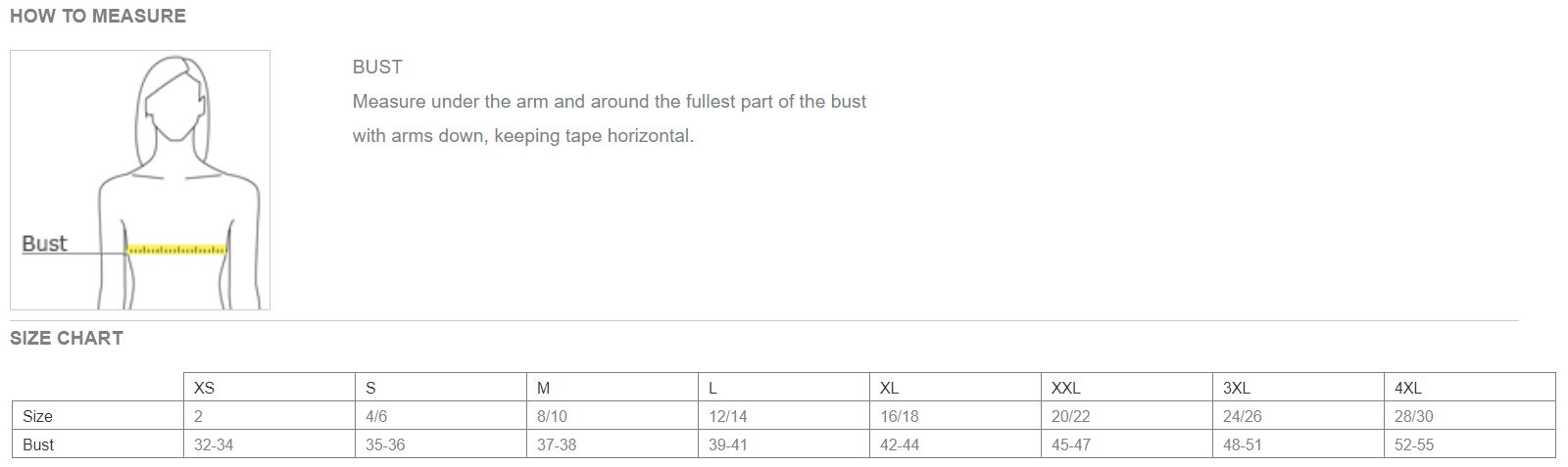Click the 52-55 bust measurement cell
The image size is (1568, 467).
pos(1413,444)
